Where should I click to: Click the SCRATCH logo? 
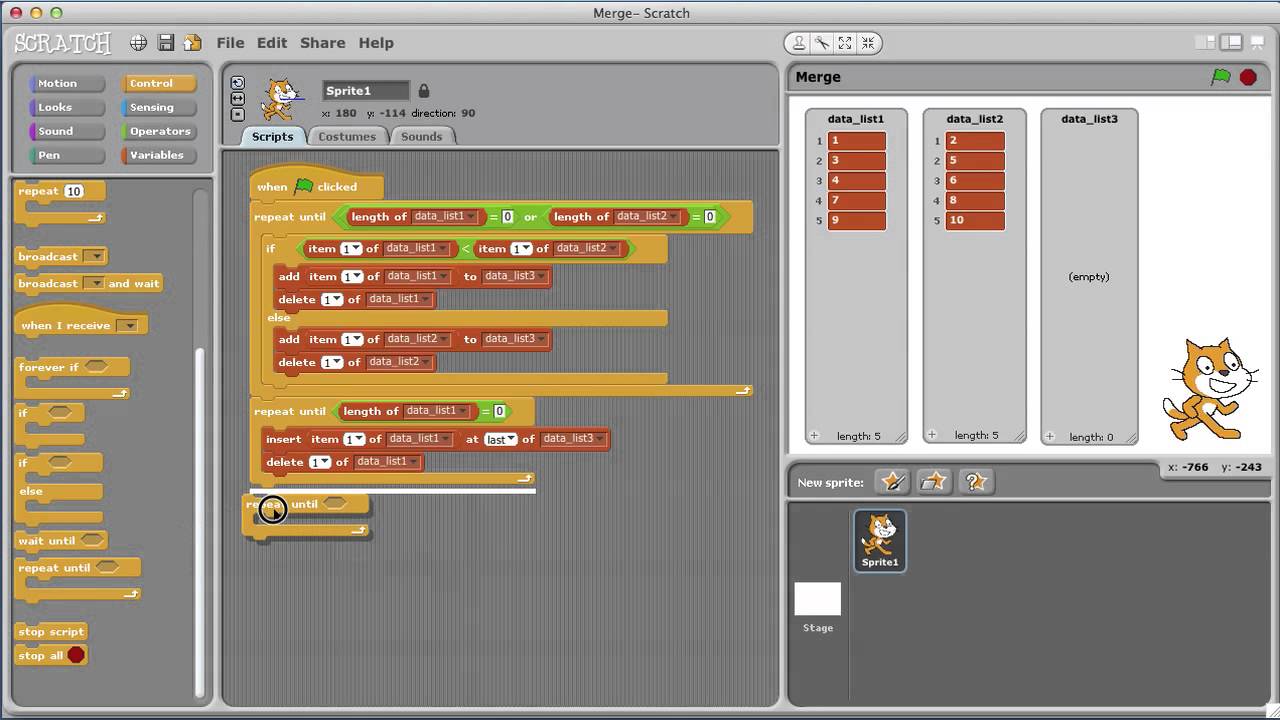click(x=62, y=43)
